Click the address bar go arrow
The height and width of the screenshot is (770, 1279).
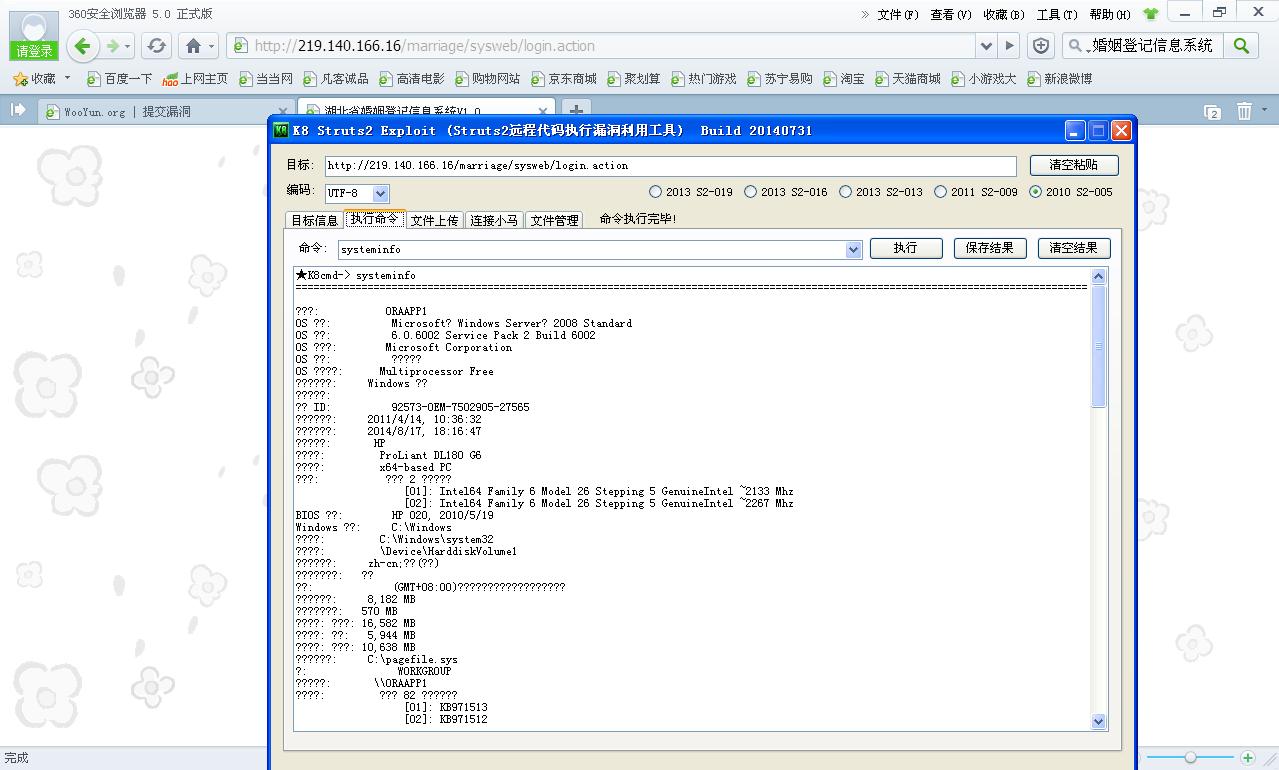click(x=1009, y=46)
